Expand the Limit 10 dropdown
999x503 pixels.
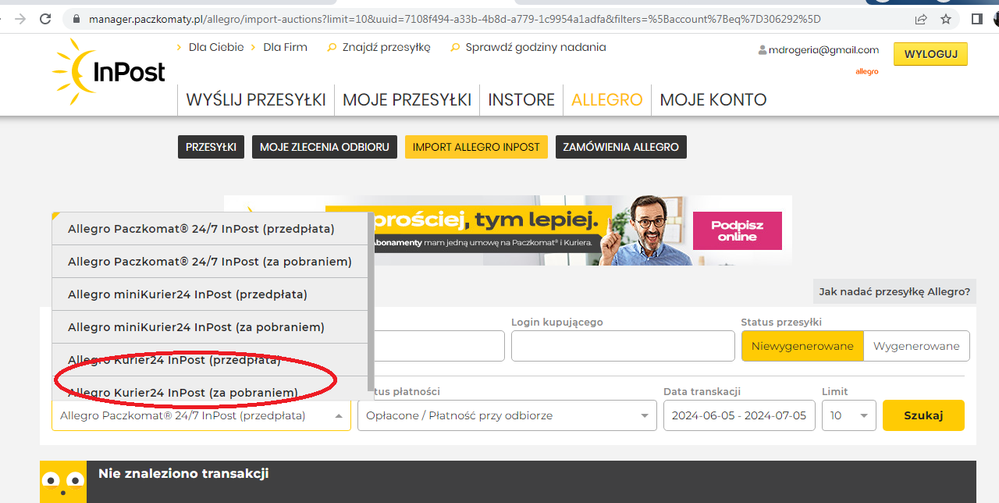click(x=849, y=416)
